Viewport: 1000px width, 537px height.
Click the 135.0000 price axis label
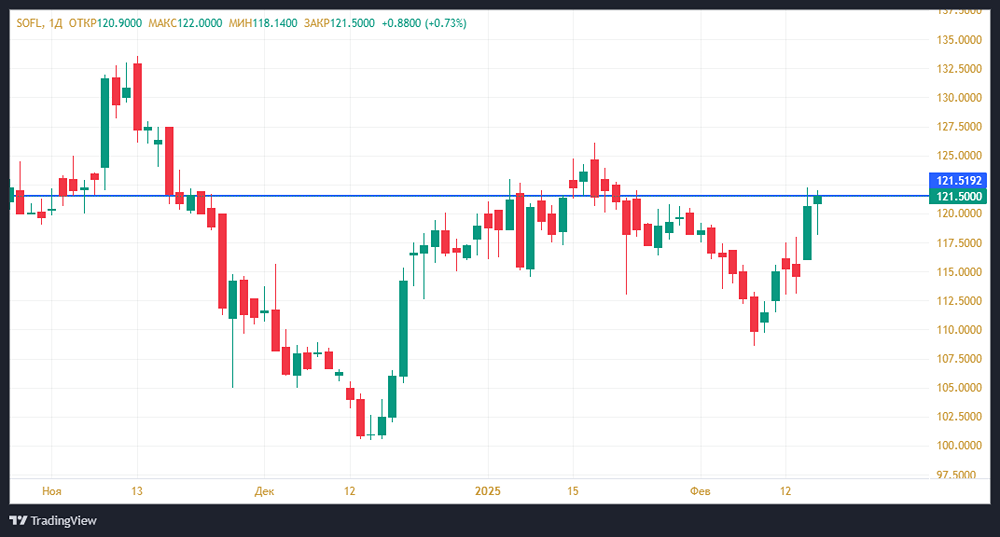pos(959,40)
